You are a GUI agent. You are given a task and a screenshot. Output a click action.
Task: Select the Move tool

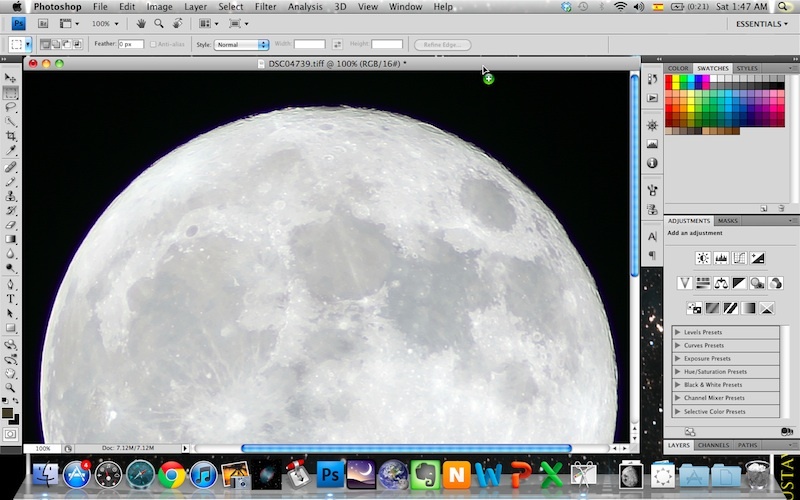tap(10, 77)
